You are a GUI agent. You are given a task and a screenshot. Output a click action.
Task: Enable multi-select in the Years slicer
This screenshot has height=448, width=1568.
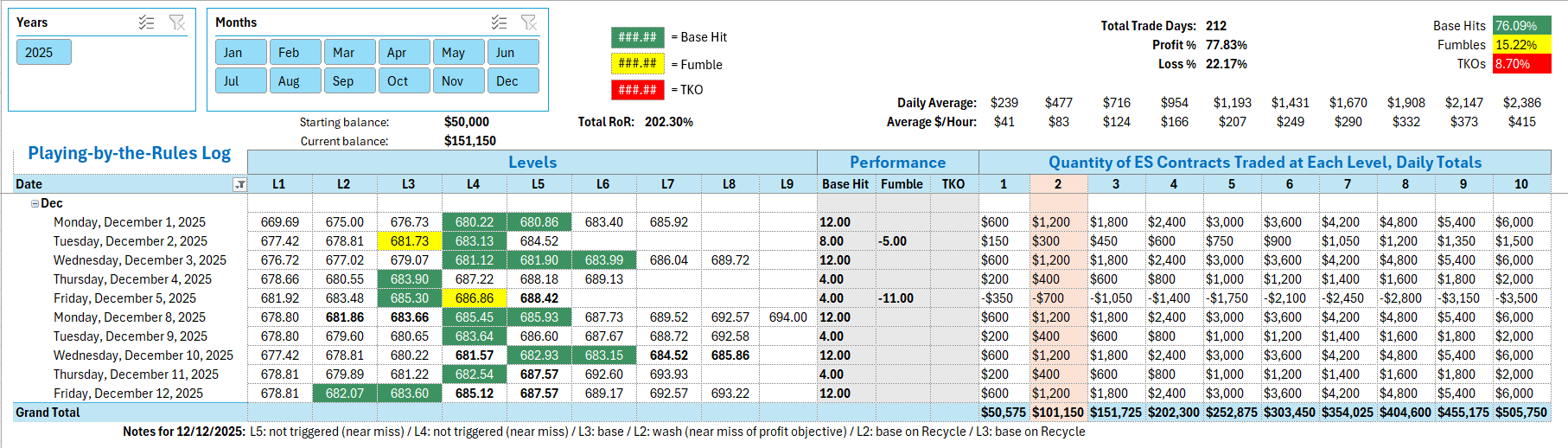[147, 22]
